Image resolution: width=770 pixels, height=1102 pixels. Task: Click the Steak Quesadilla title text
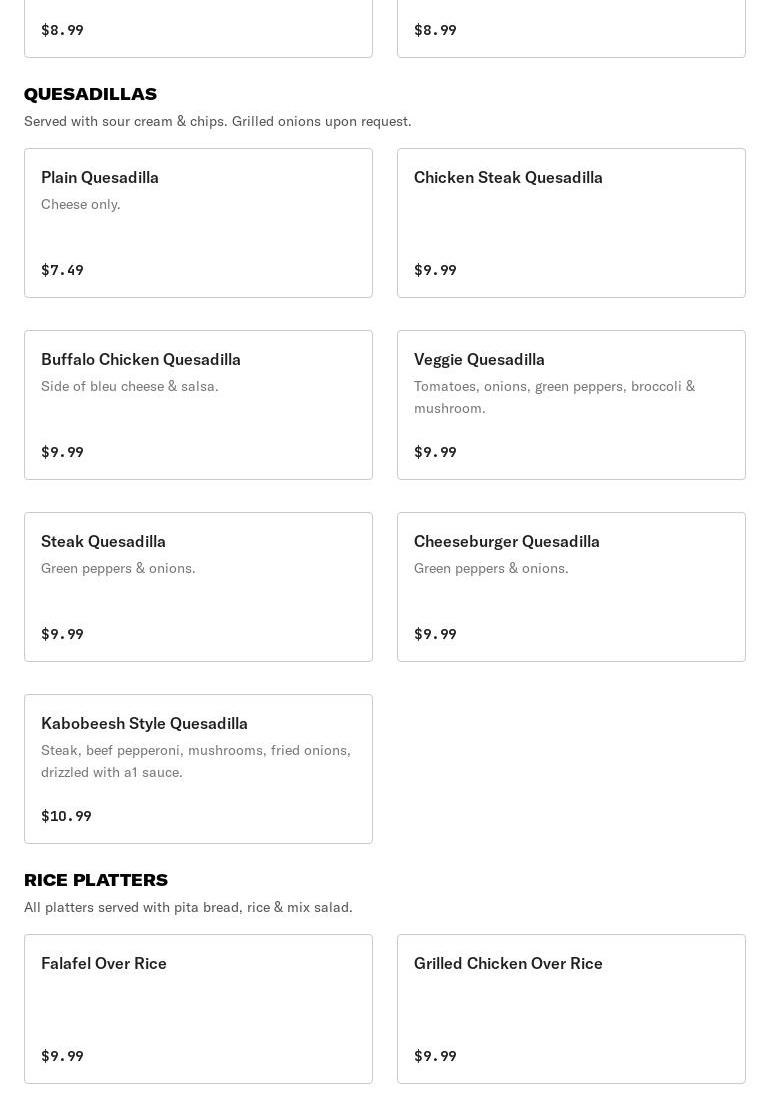103,541
